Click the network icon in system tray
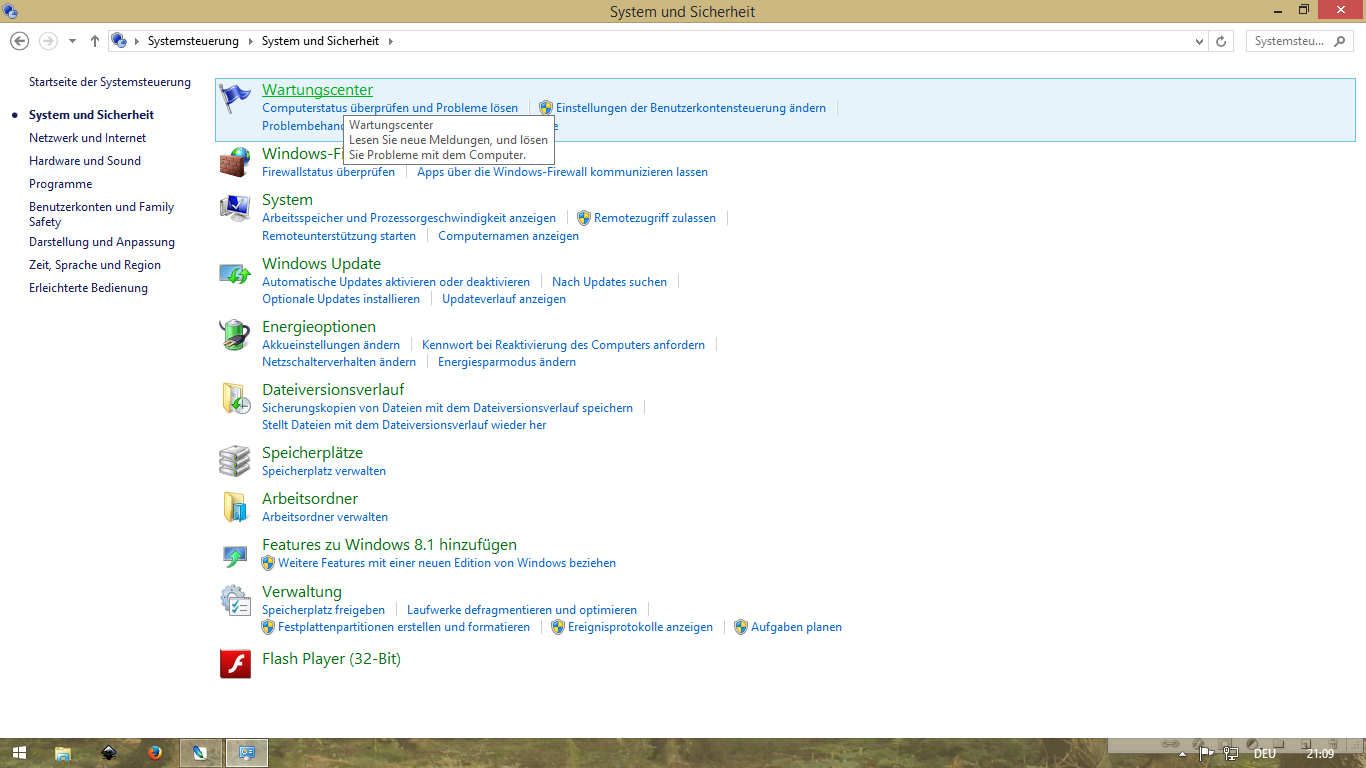Viewport: 1366px width, 768px height. 1231,754
